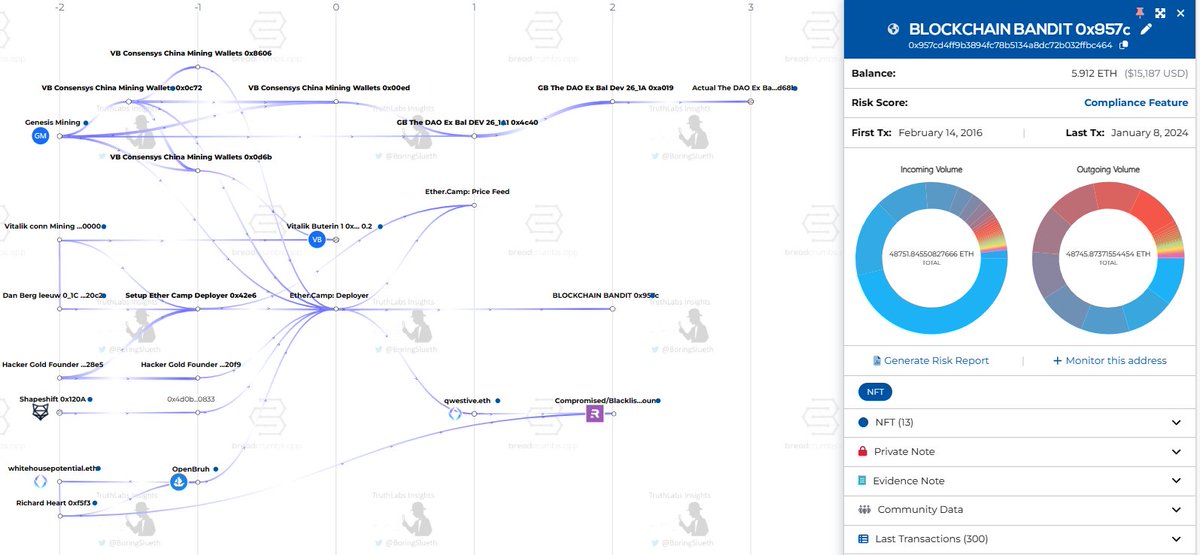Select the Richard Heart 0xf5f3 label

click(54, 503)
